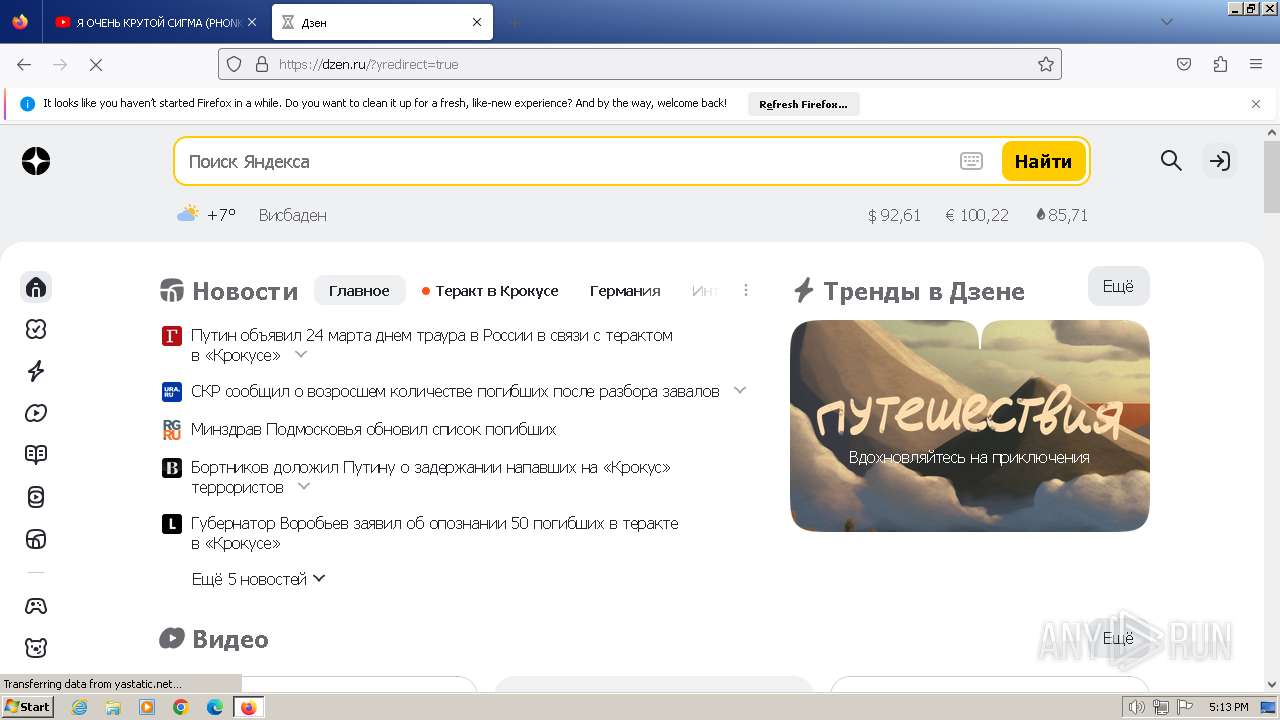Expand the Putin mourning day news item
The width and height of the screenshot is (1280, 720).
click(x=300, y=354)
